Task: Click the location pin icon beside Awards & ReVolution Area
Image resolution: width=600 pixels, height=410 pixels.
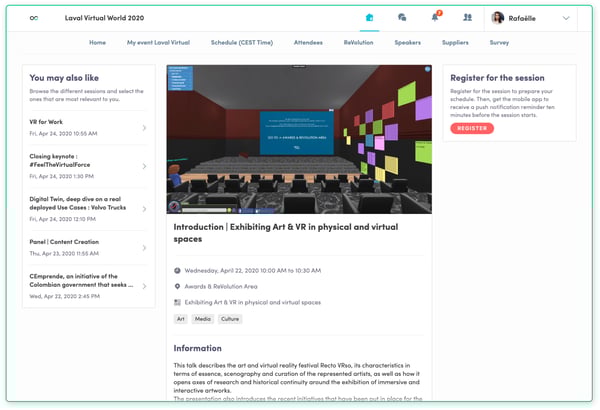Action: coord(177,286)
